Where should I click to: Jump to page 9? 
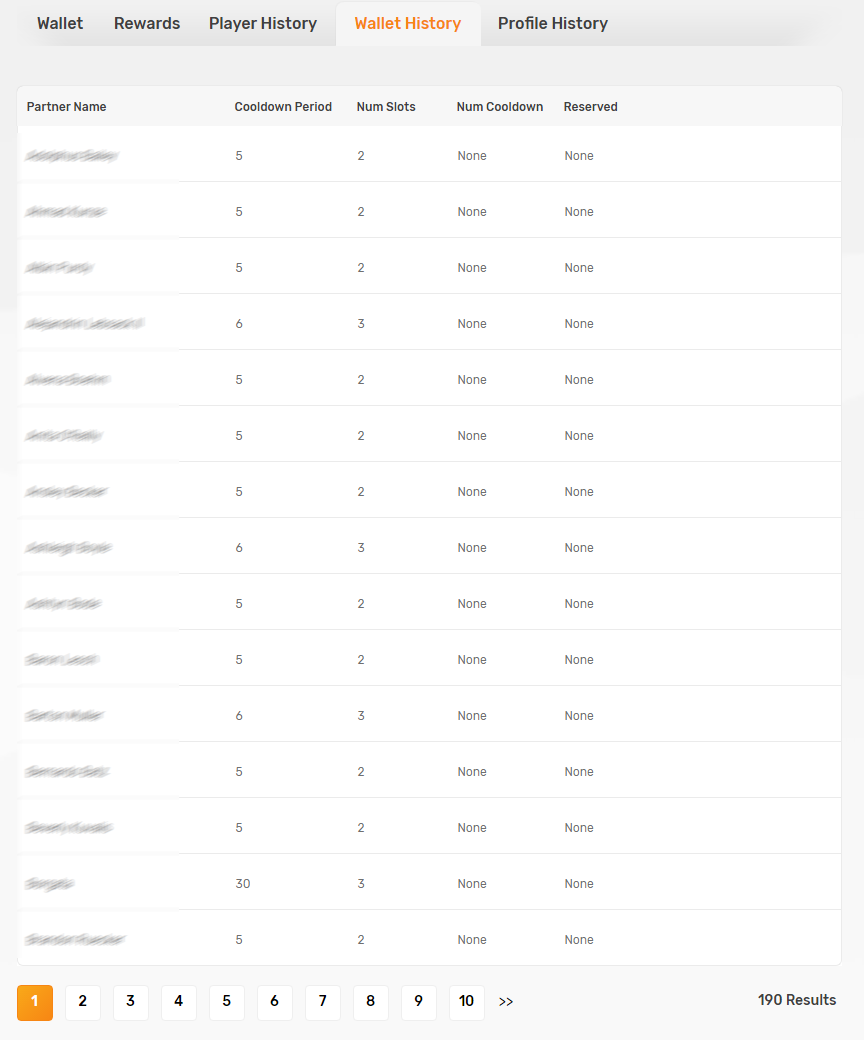coord(419,1002)
